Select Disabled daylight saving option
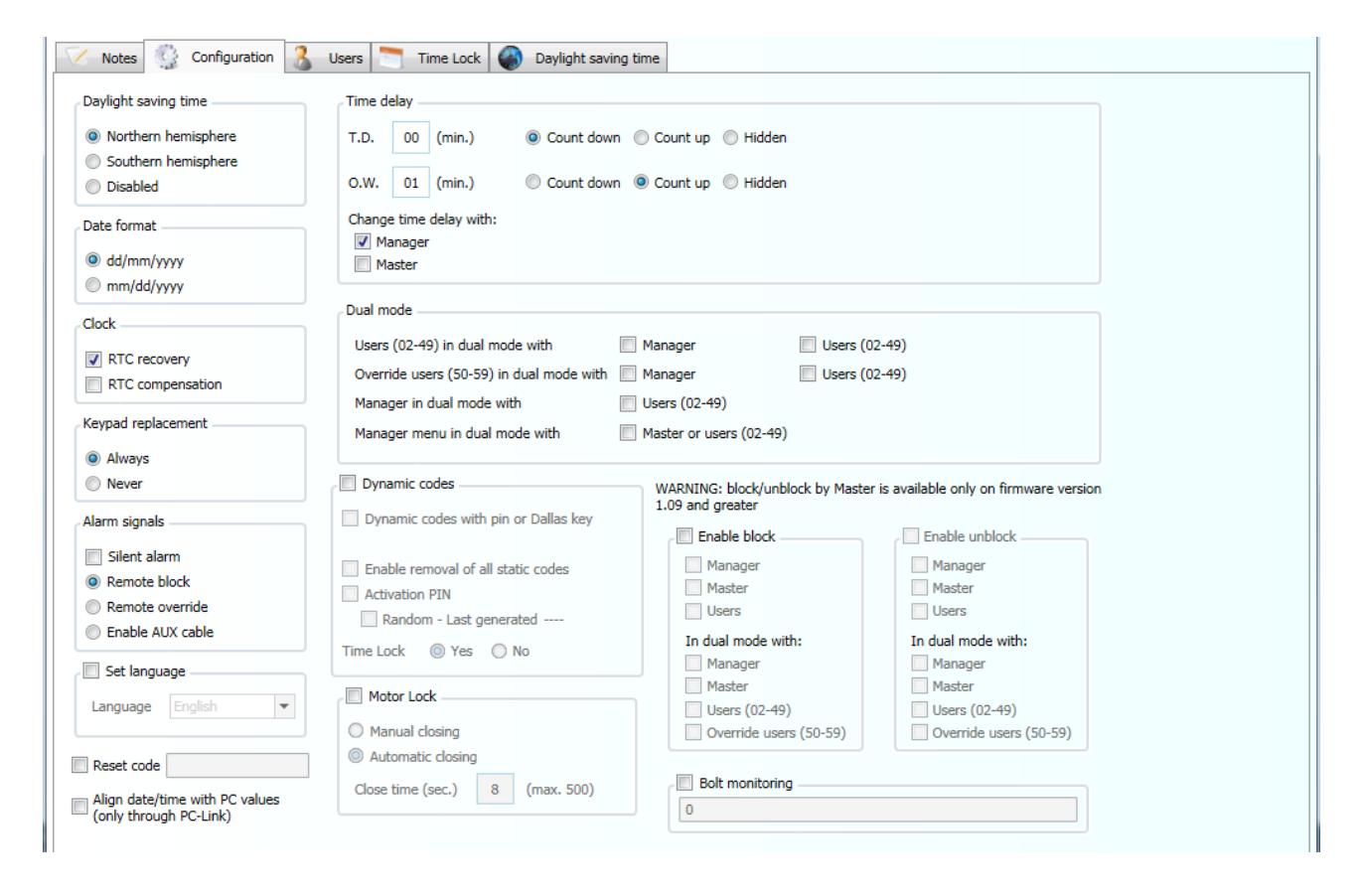The height and width of the screenshot is (896, 1360). [122, 186]
